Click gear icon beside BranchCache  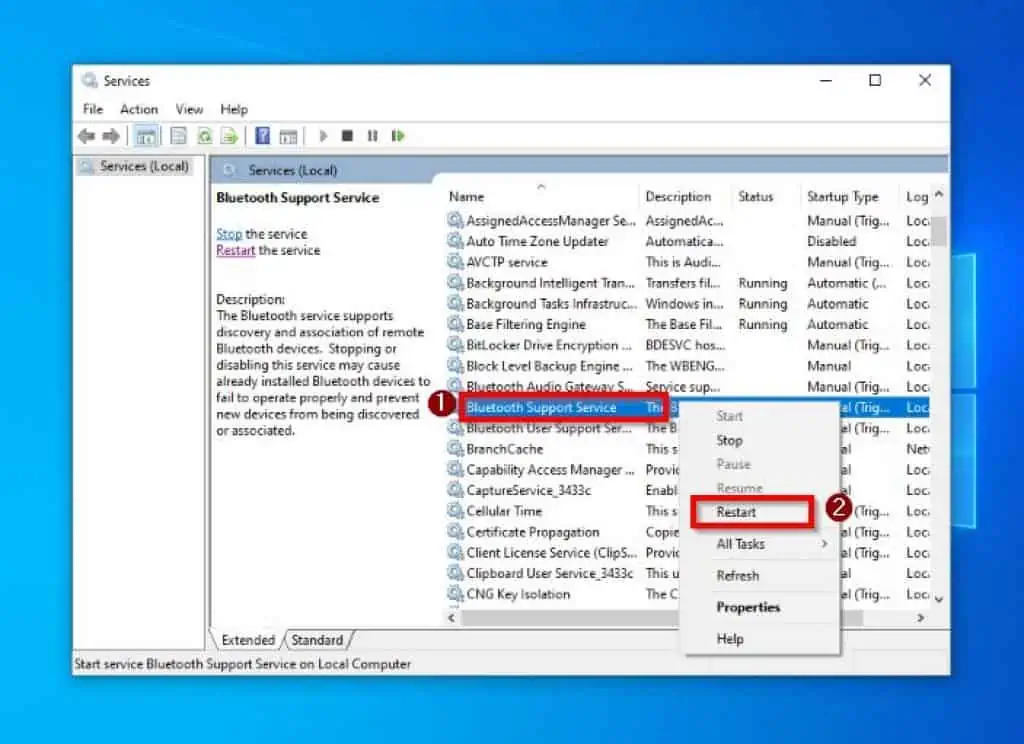[x=455, y=449]
